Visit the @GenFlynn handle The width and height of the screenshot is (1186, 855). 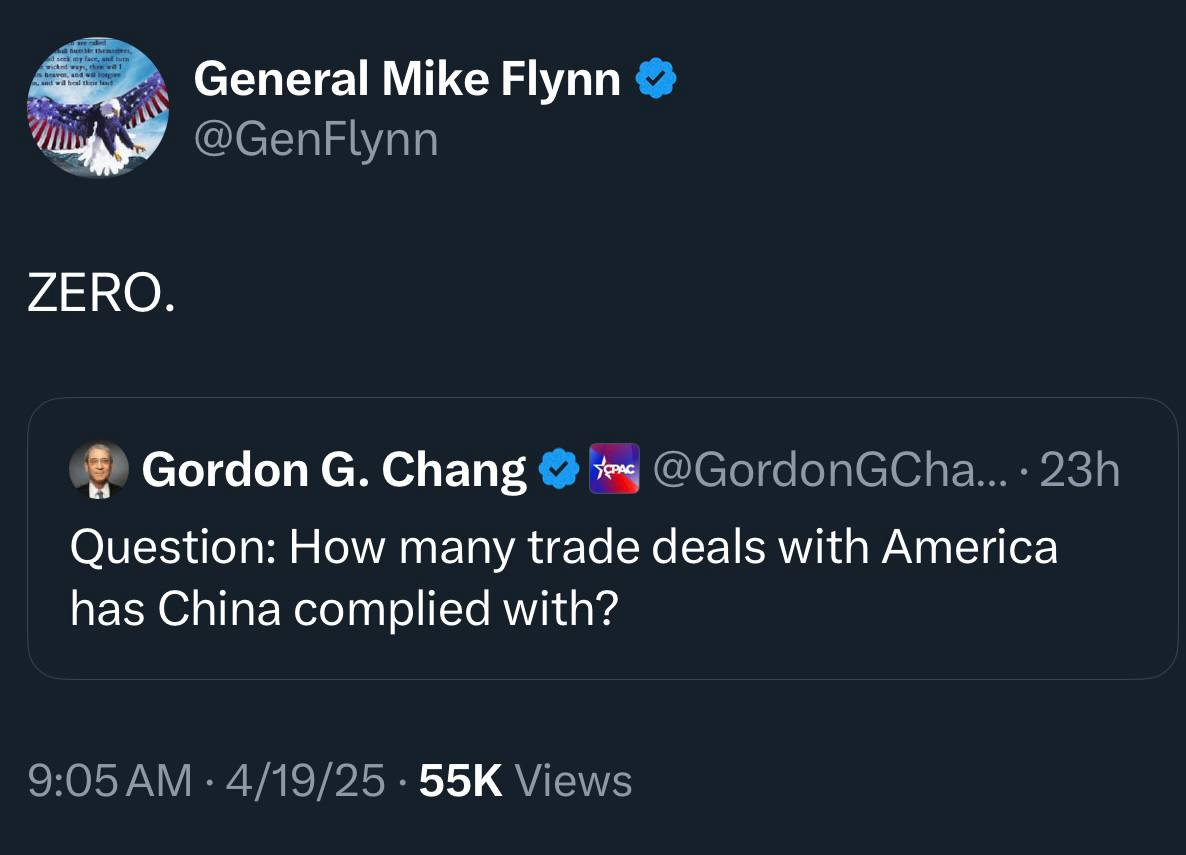pyautogui.click(x=316, y=139)
